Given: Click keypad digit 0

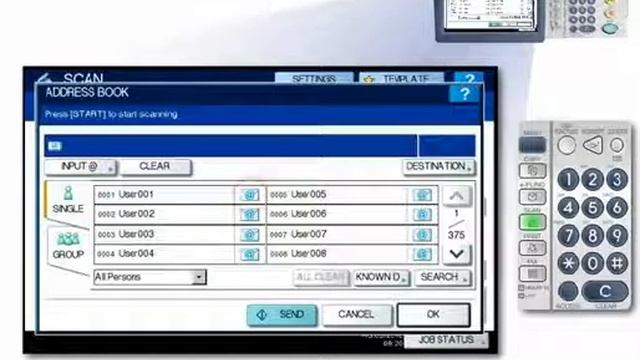Looking at the screenshot, I should [592, 263].
